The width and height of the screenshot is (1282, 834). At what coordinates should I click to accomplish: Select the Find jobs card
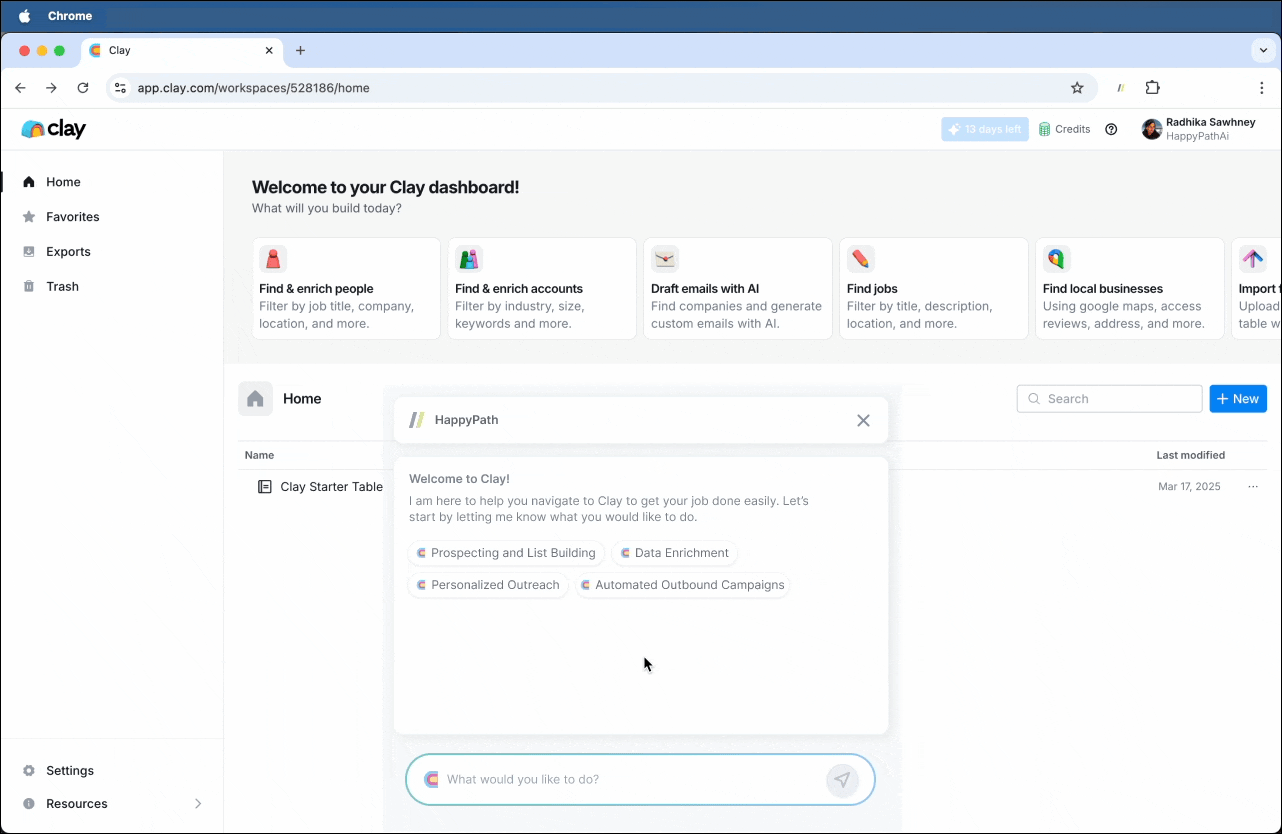coord(934,288)
